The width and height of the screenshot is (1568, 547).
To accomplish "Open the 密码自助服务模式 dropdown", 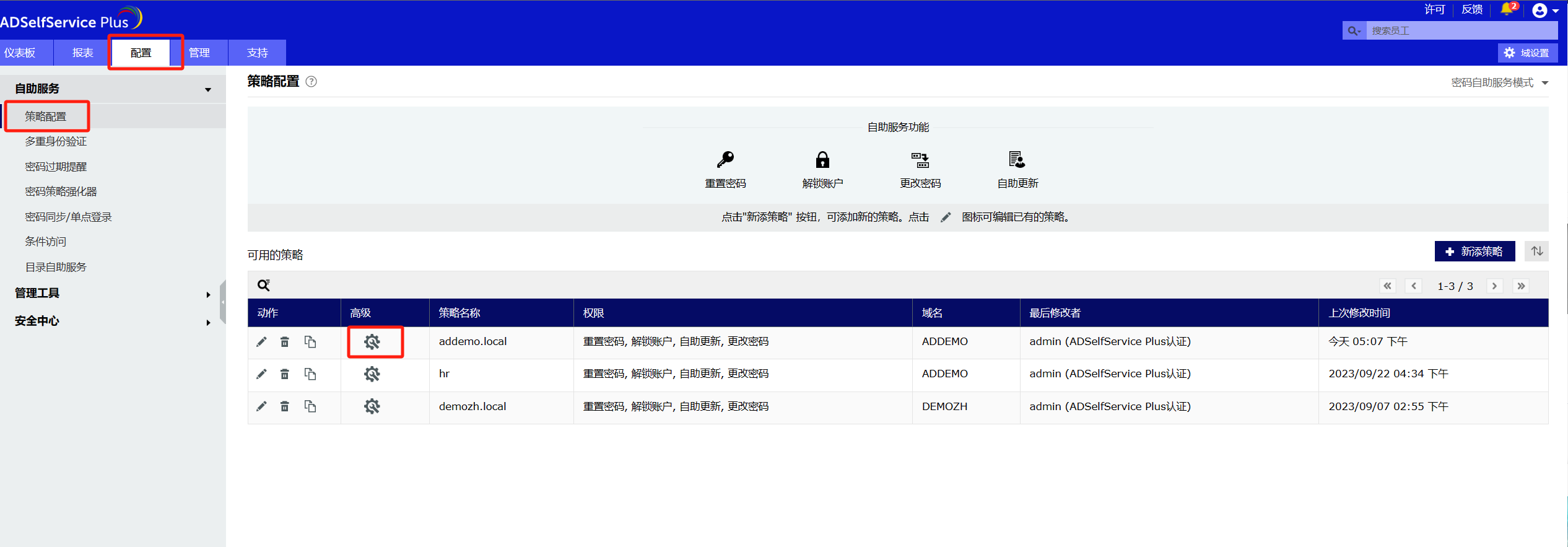I will pyautogui.click(x=1499, y=83).
